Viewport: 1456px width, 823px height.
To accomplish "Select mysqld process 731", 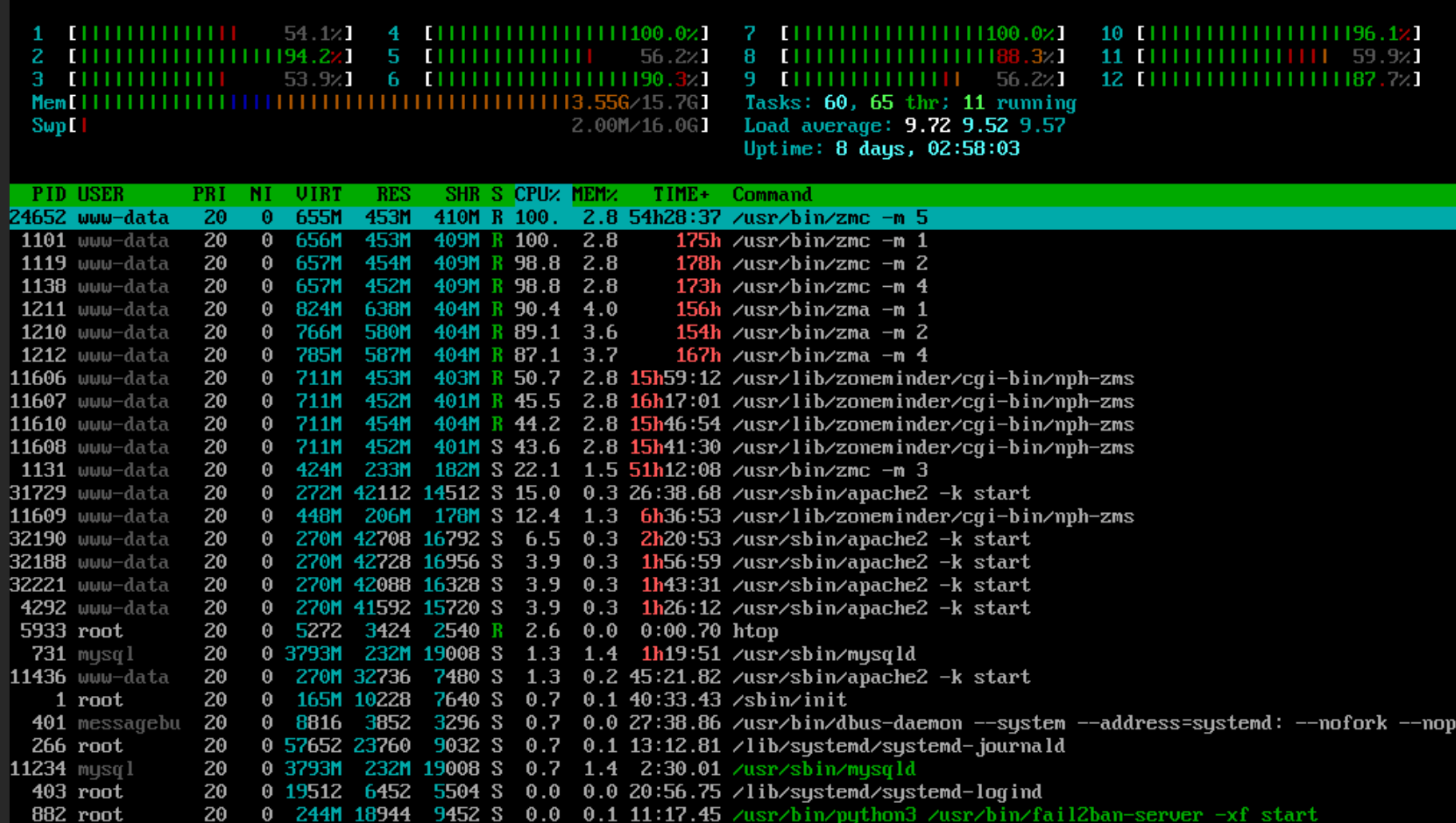I will (x=732, y=654).
